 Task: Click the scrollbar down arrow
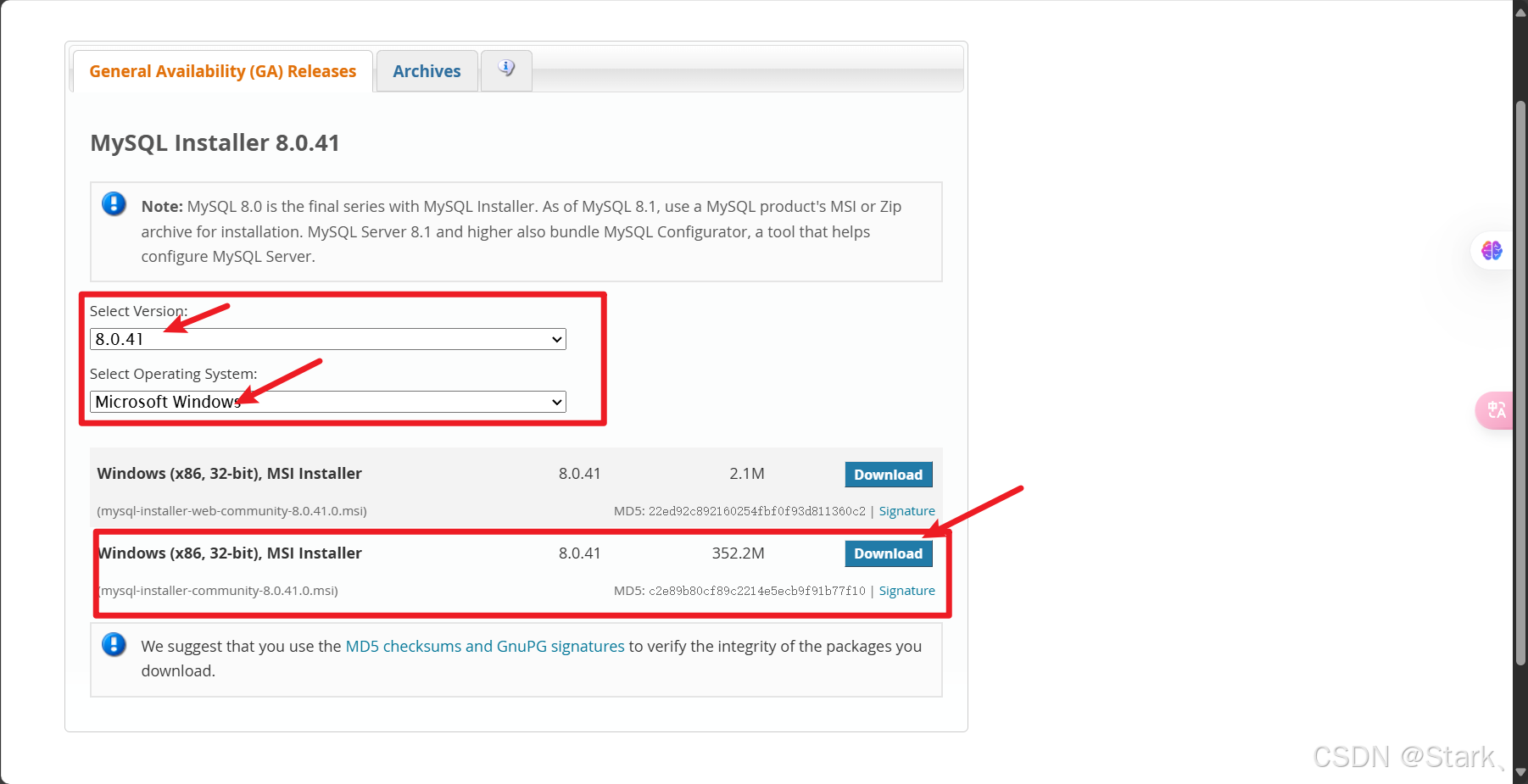pyautogui.click(x=1520, y=772)
